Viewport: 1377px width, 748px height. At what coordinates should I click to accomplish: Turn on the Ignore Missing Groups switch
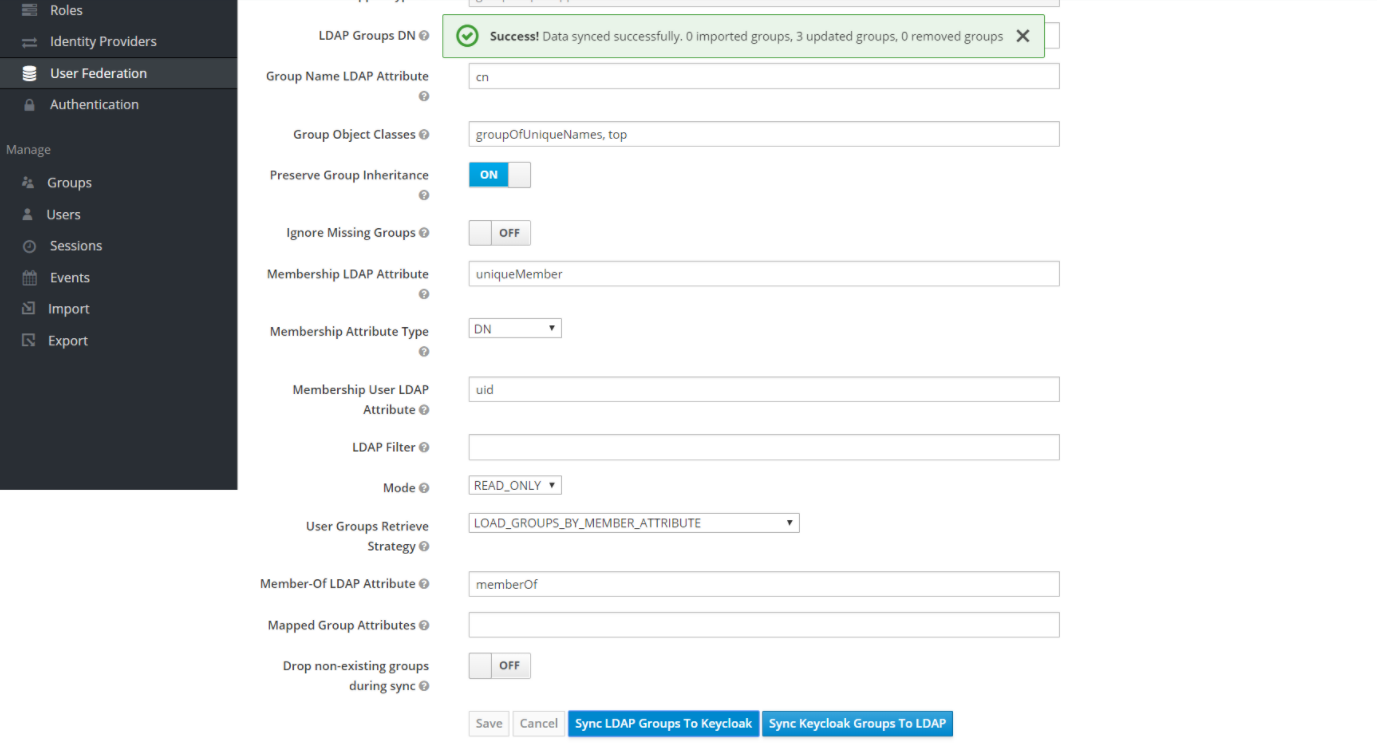500,233
